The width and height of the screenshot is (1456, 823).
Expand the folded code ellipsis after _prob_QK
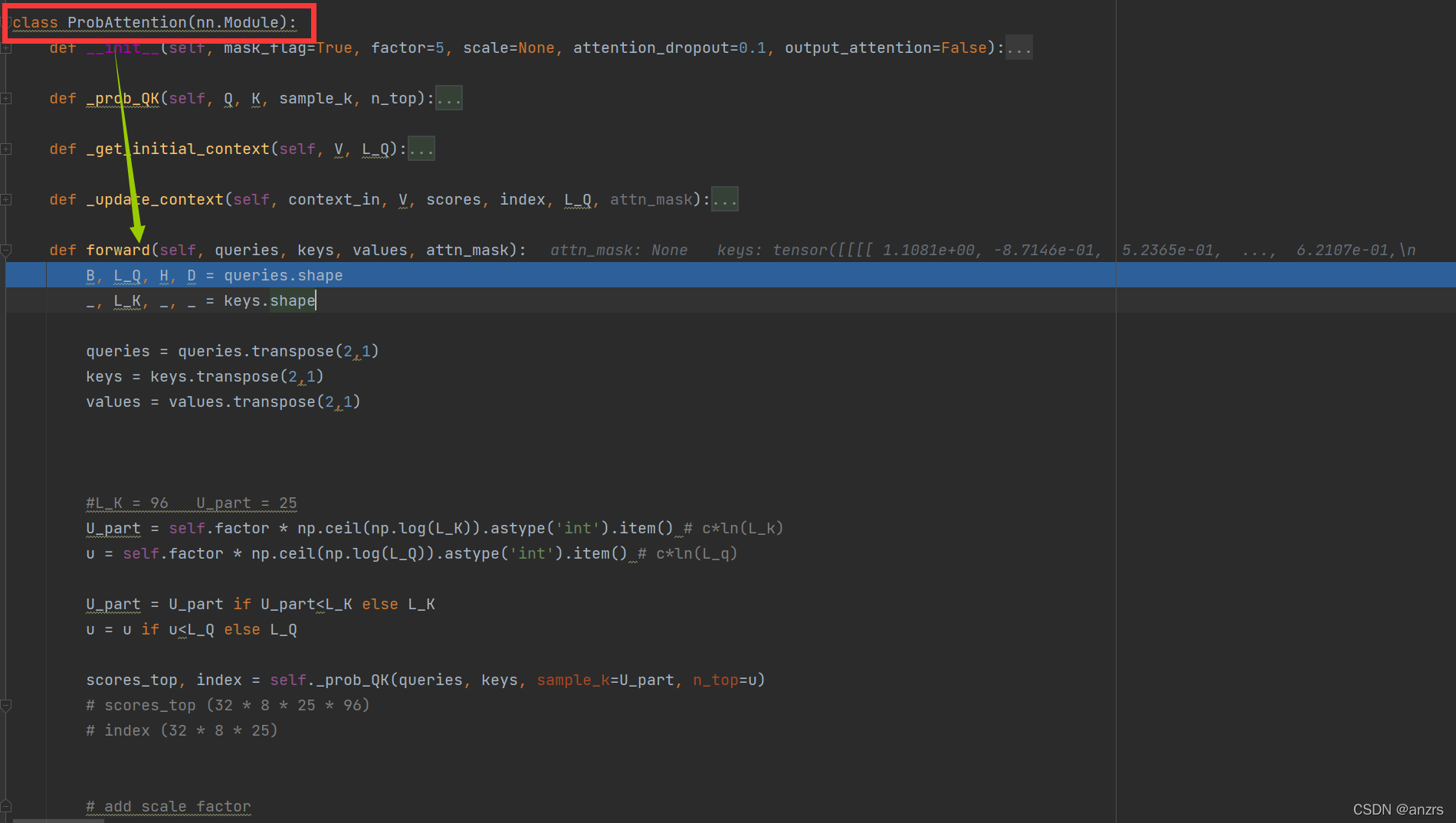pyautogui.click(x=449, y=97)
